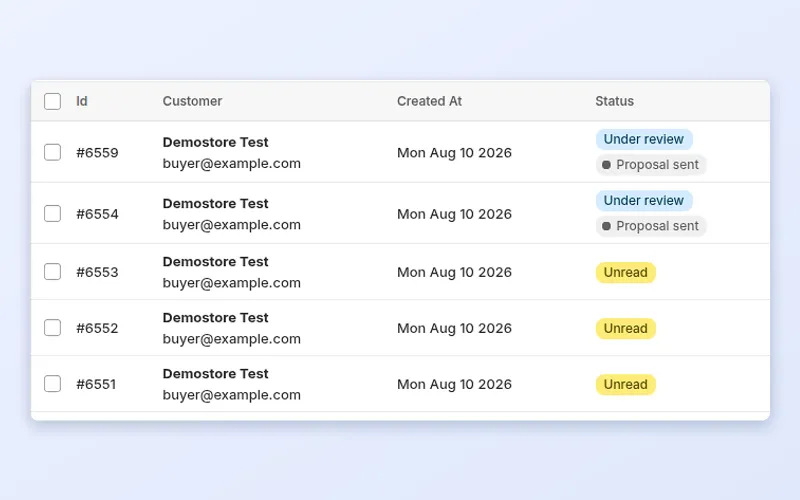Click Demostore Test name in row #6551
This screenshot has width=800, height=500.
click(x=215, y=373)
